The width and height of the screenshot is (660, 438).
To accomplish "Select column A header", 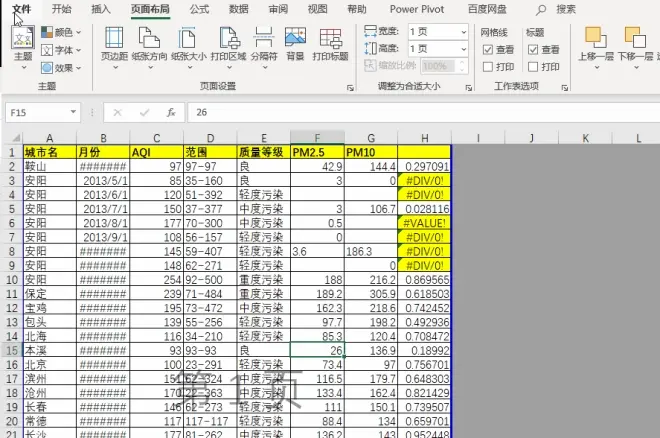I will tap(50, 138).
